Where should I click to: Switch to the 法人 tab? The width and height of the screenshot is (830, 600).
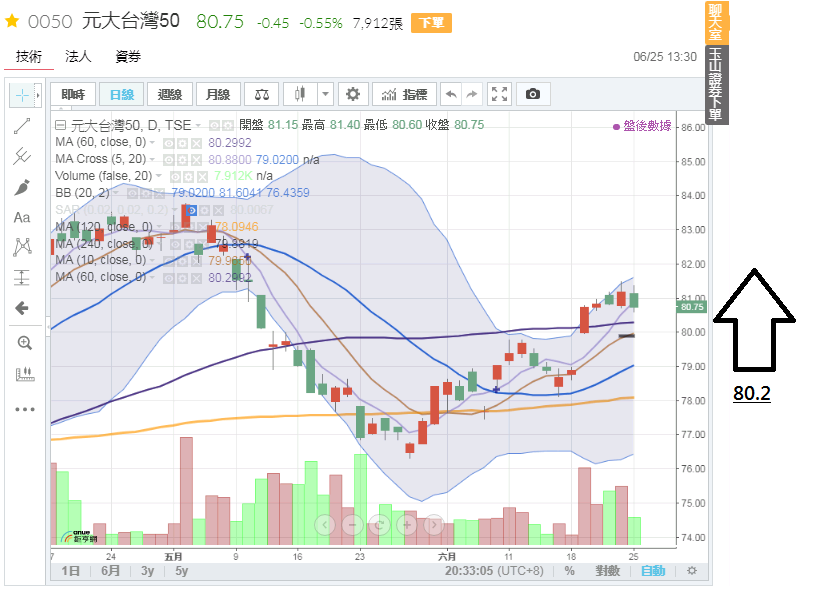point(78,56)
